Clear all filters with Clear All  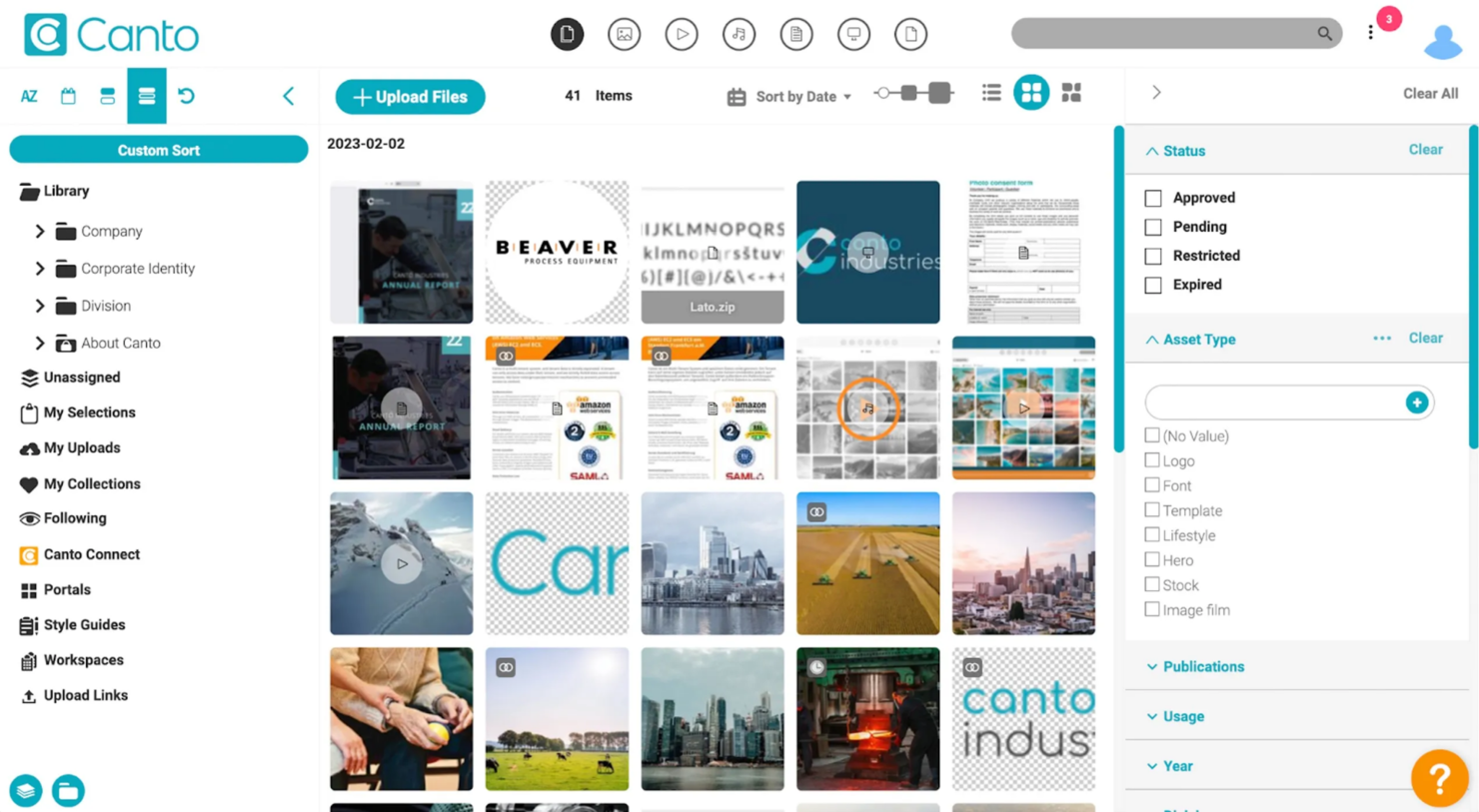click(x=1430, y=94)
